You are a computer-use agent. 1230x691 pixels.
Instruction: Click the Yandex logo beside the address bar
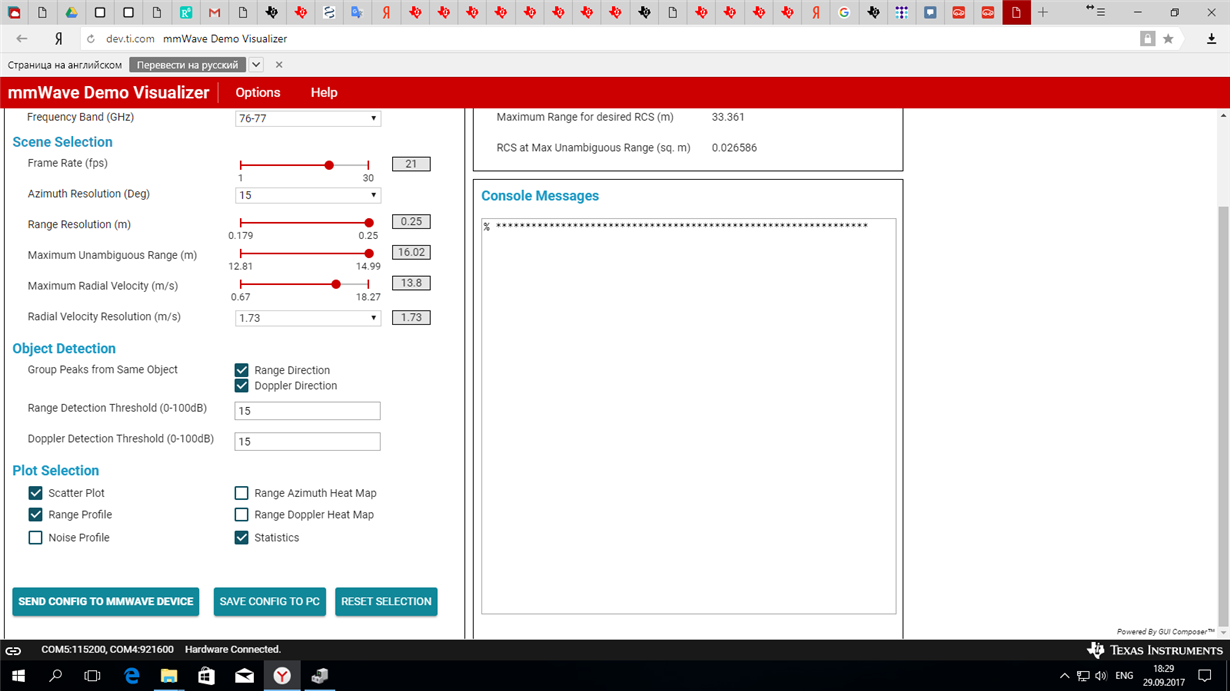point(59,38)
